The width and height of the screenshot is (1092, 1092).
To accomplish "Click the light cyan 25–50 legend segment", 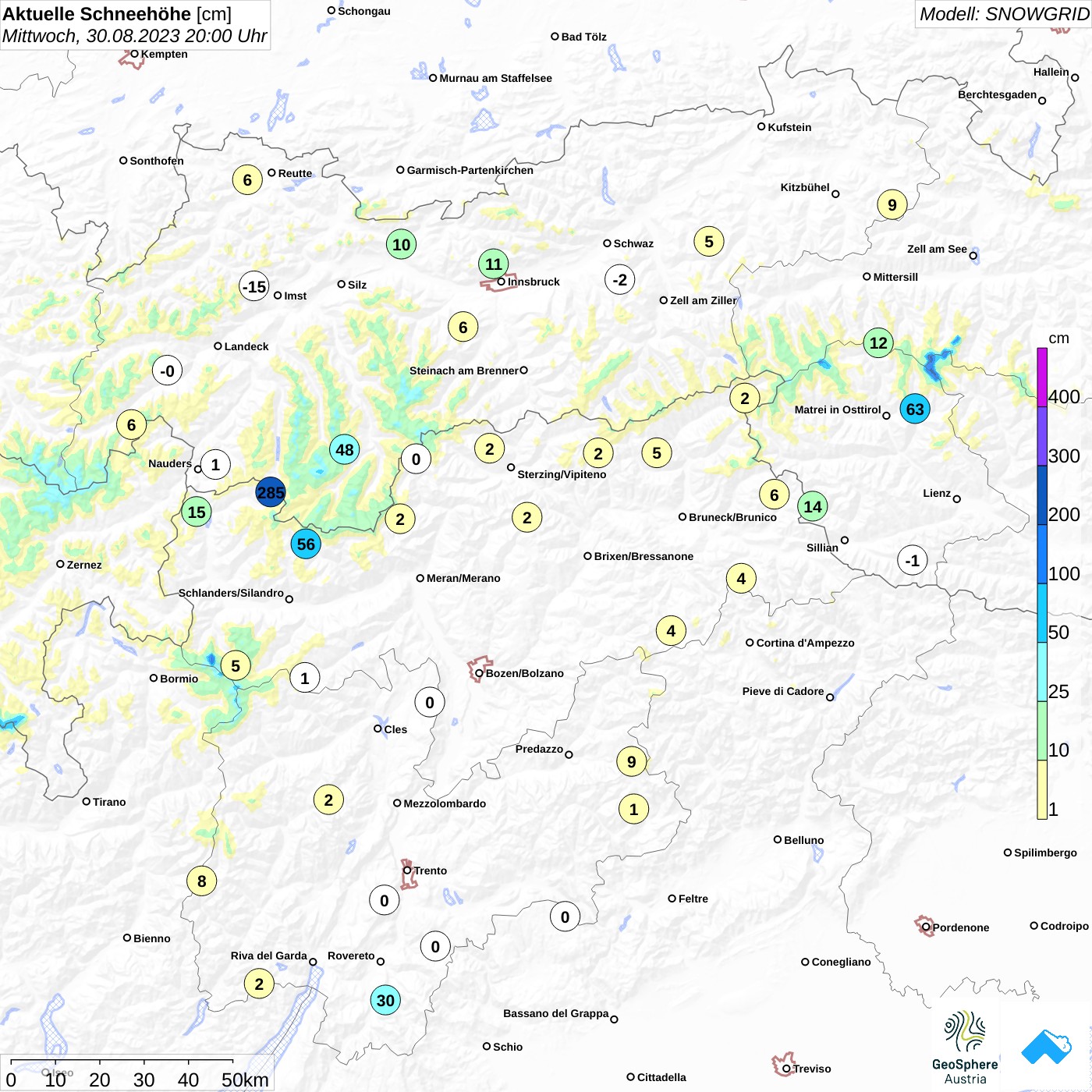I will [x=1042, y=672].
